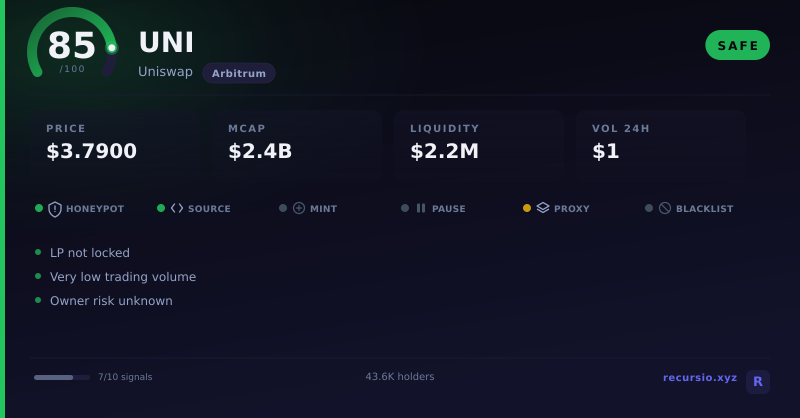Screen dimensions: 800x418
Task: Select the Vol 24H card
Action: (x=661, y=144)
